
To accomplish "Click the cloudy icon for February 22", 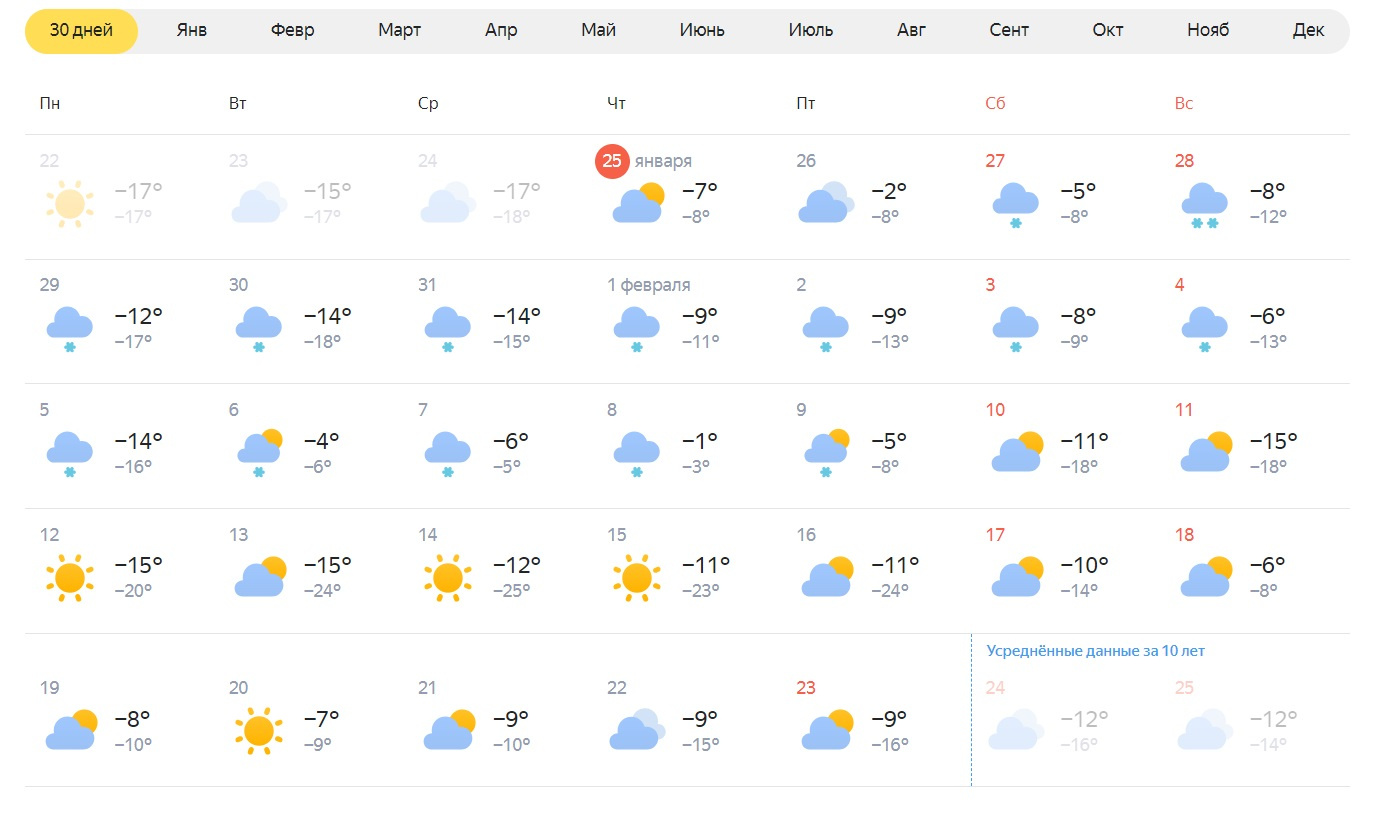I will [x=636, y=730].
